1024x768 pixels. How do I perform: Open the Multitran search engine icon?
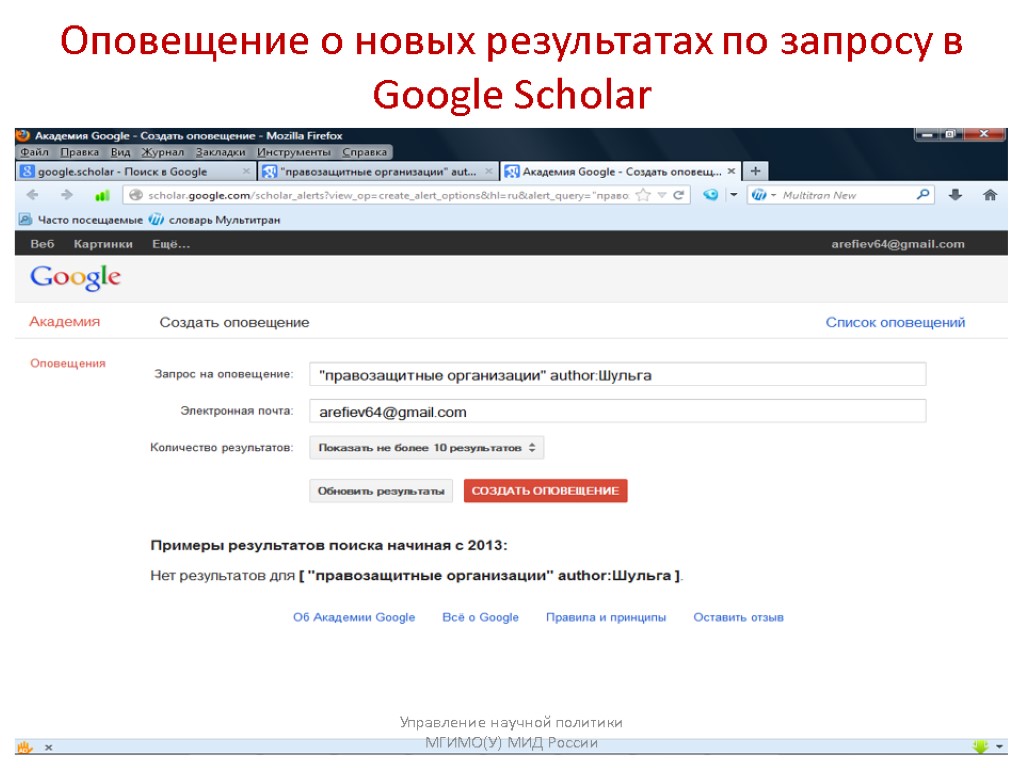click(758, 195)
